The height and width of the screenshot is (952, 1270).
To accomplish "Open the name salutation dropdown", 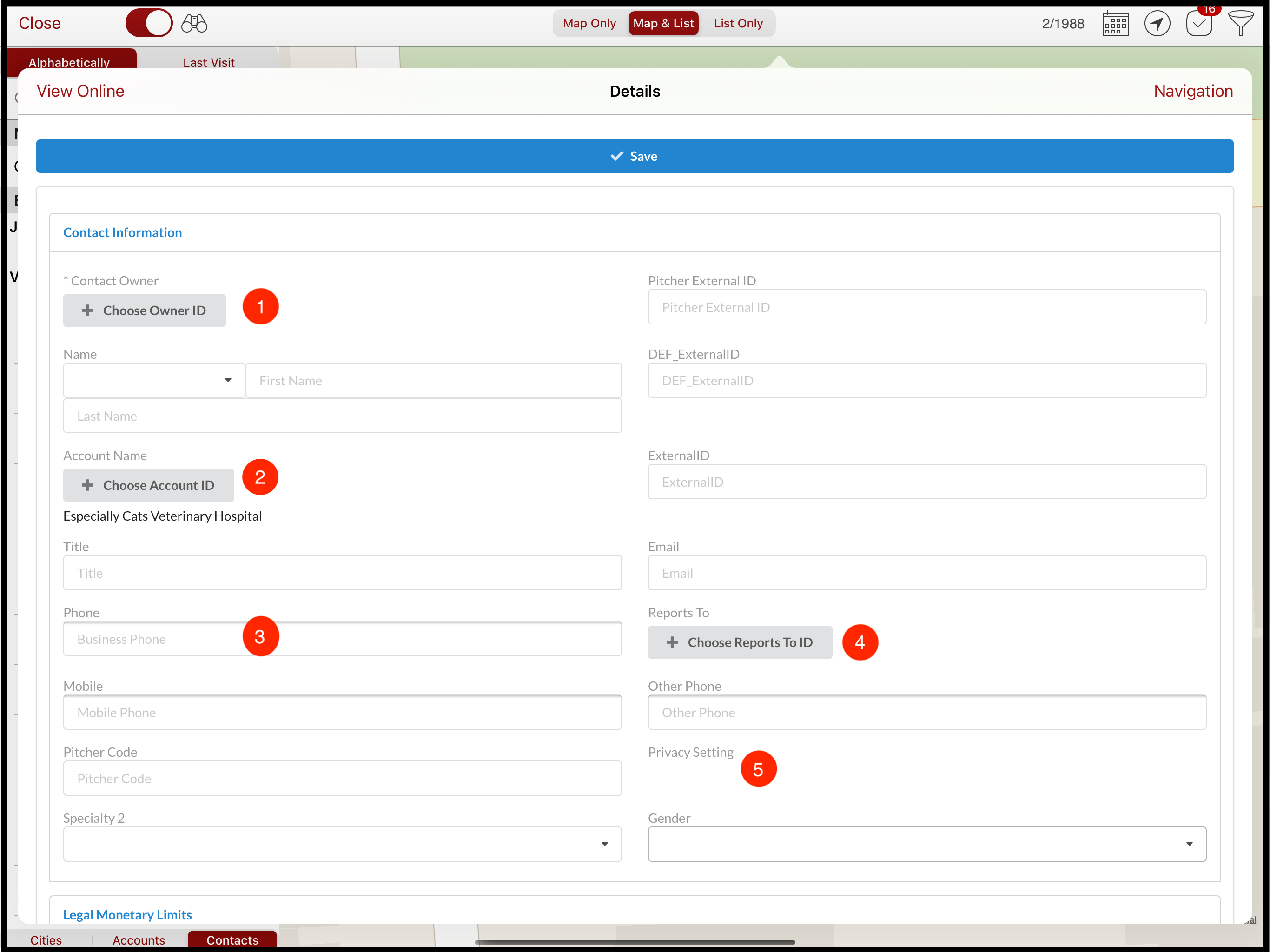I will click(227, 380).
